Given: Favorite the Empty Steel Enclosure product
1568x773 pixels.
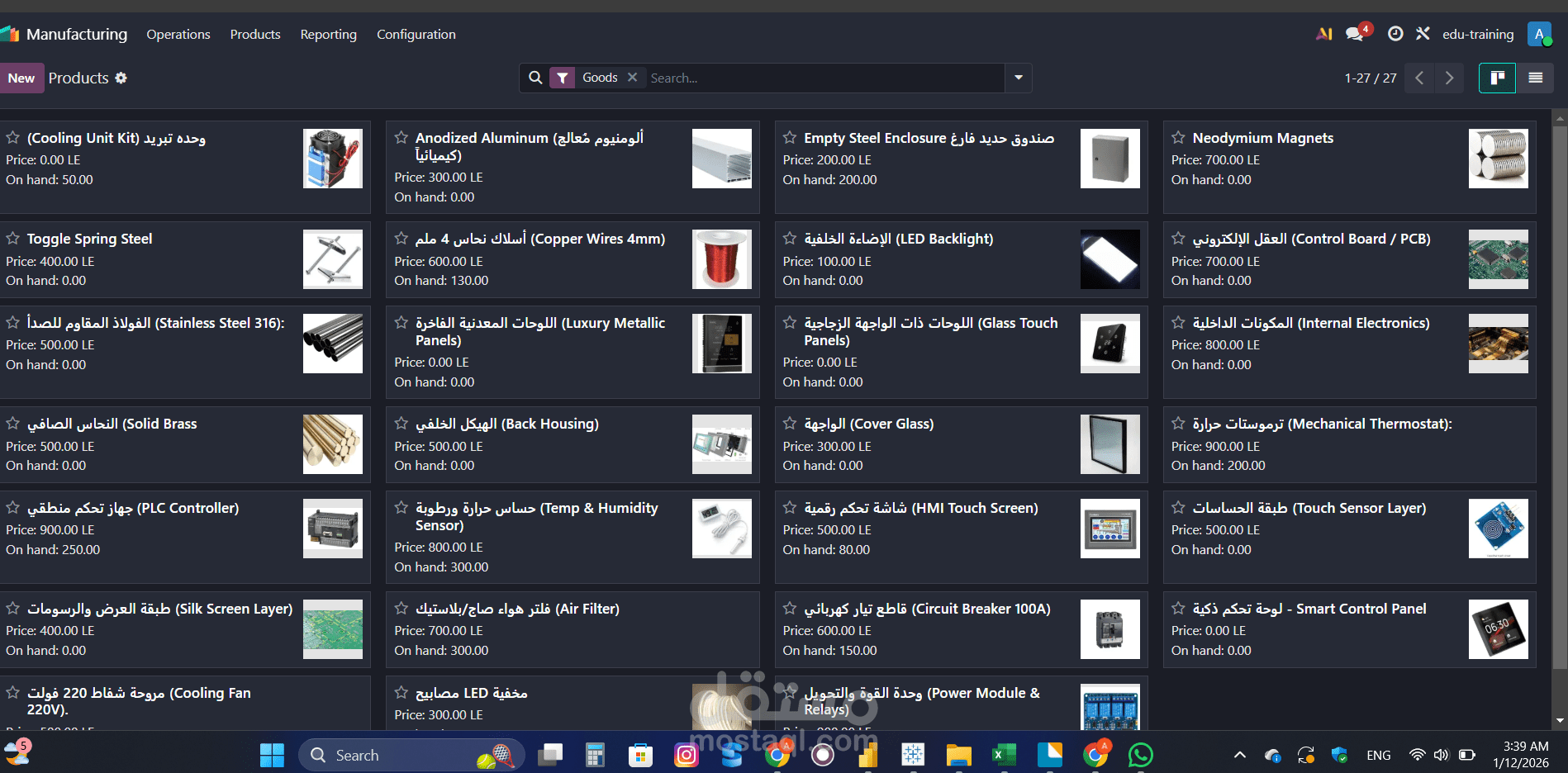Looking at the screenshot, I should (x=790, y=137).
